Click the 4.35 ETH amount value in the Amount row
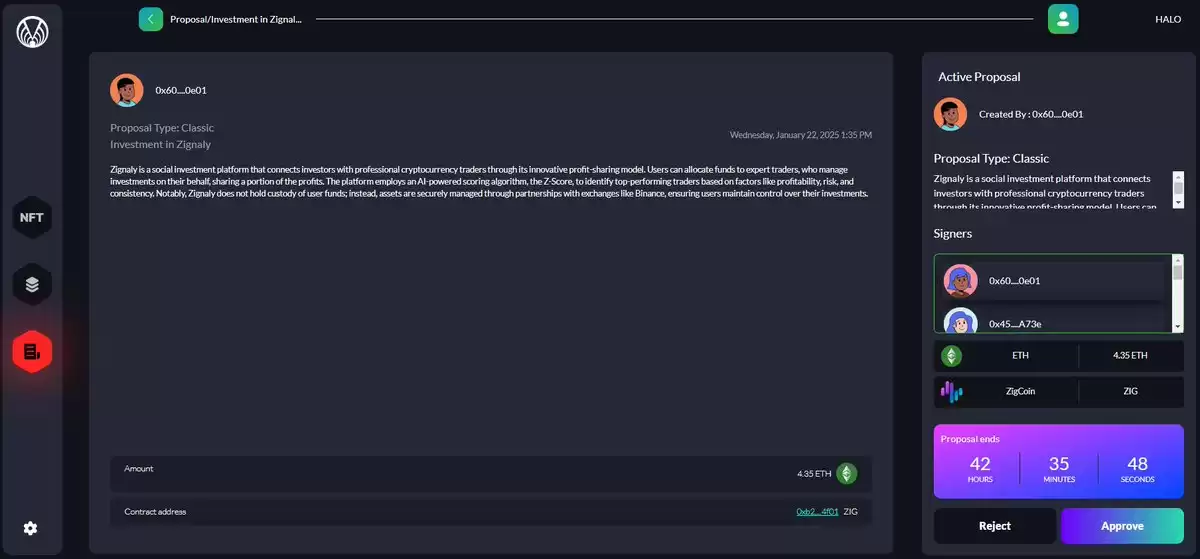This screenshot has width=1200, height=559. [814, 474]
